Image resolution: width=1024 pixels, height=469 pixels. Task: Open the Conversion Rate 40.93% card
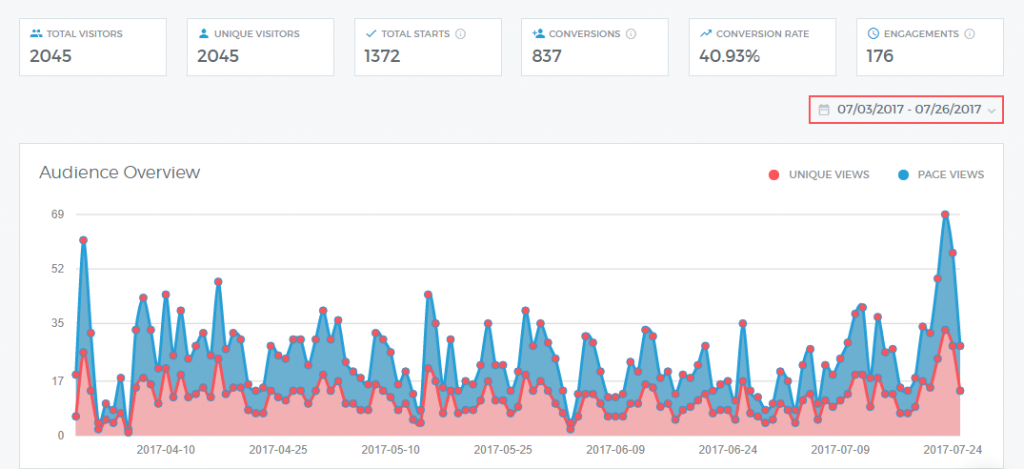764,46
